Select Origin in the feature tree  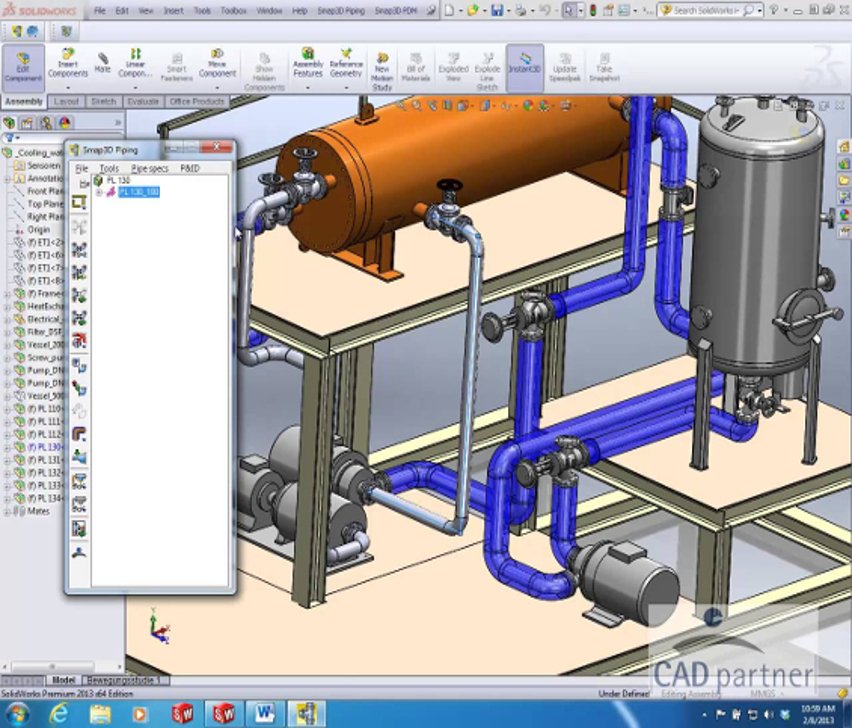39,229
